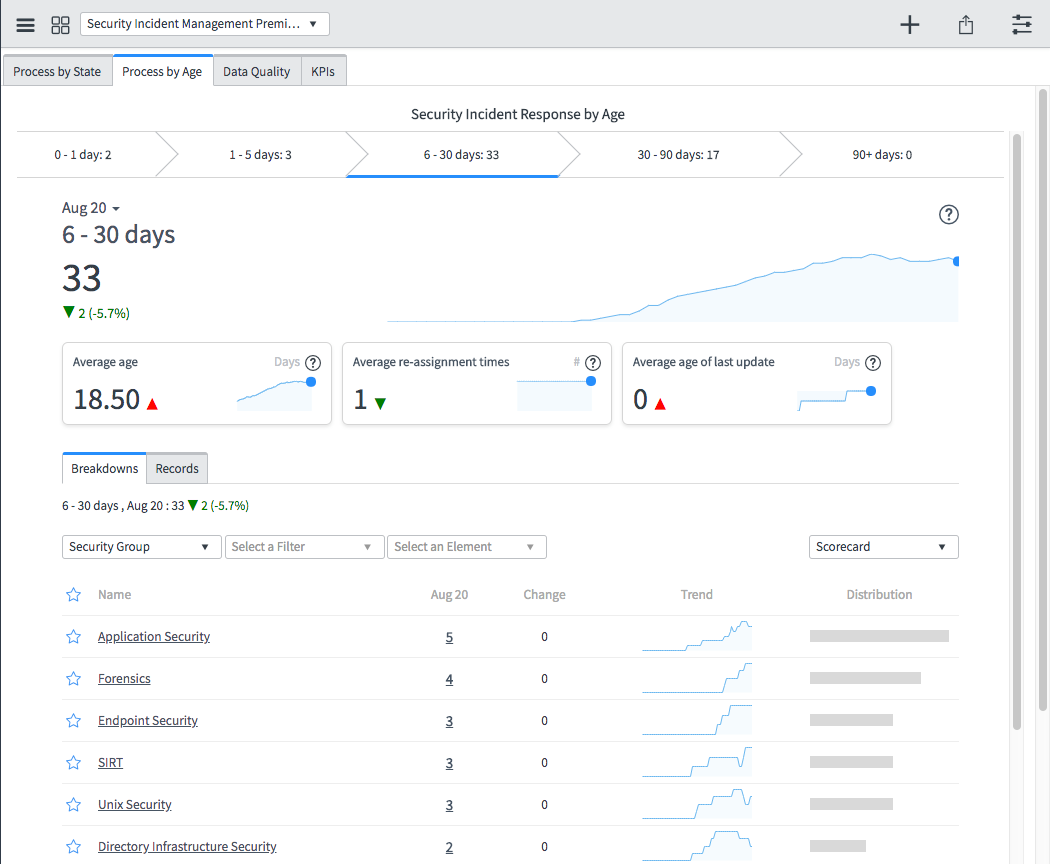Open help icon on Average age card

(313, 362)
